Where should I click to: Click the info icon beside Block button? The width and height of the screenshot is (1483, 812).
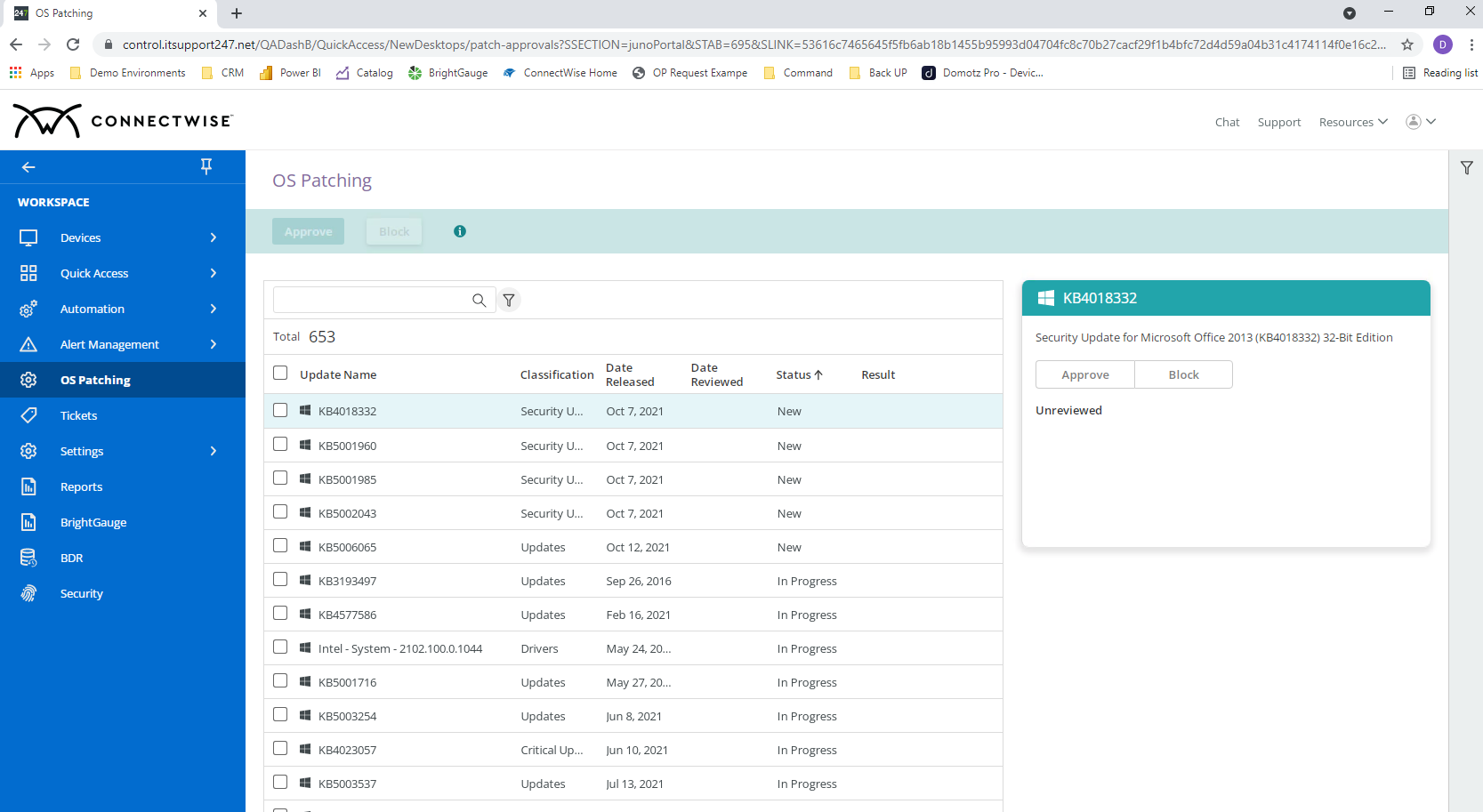(x=460, y=231)
